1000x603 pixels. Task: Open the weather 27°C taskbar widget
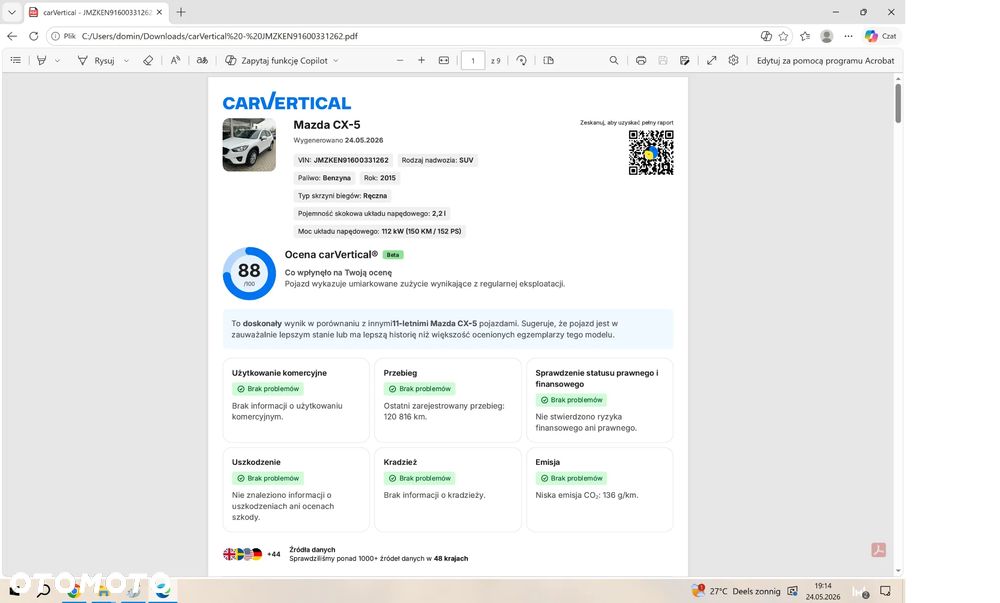click(x=735, y=591)
